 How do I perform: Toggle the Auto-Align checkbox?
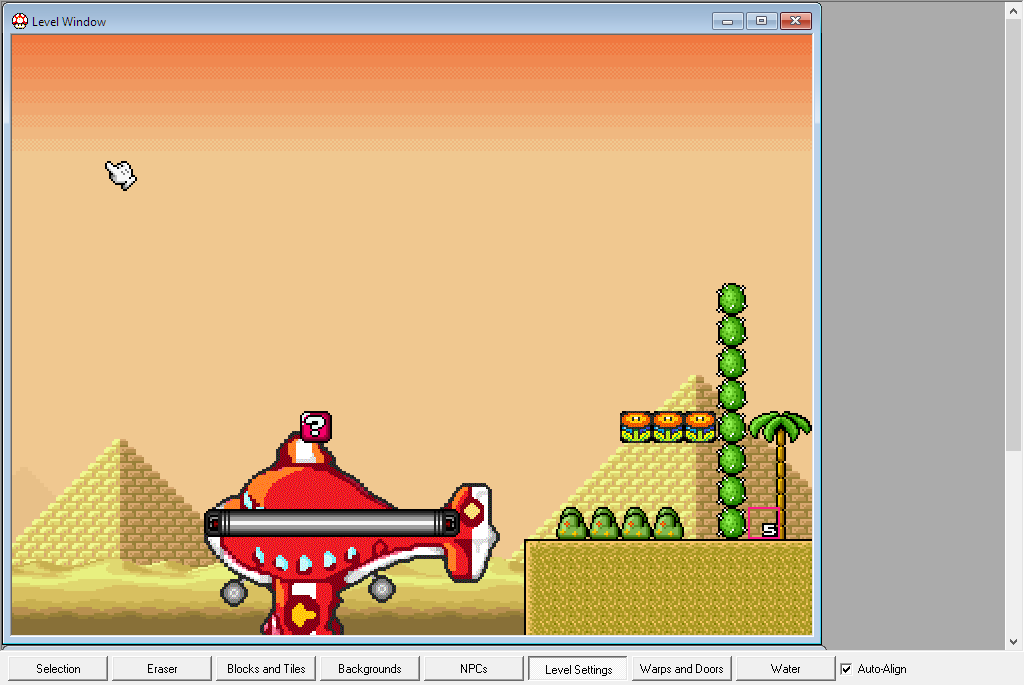[x=846, y=669]
